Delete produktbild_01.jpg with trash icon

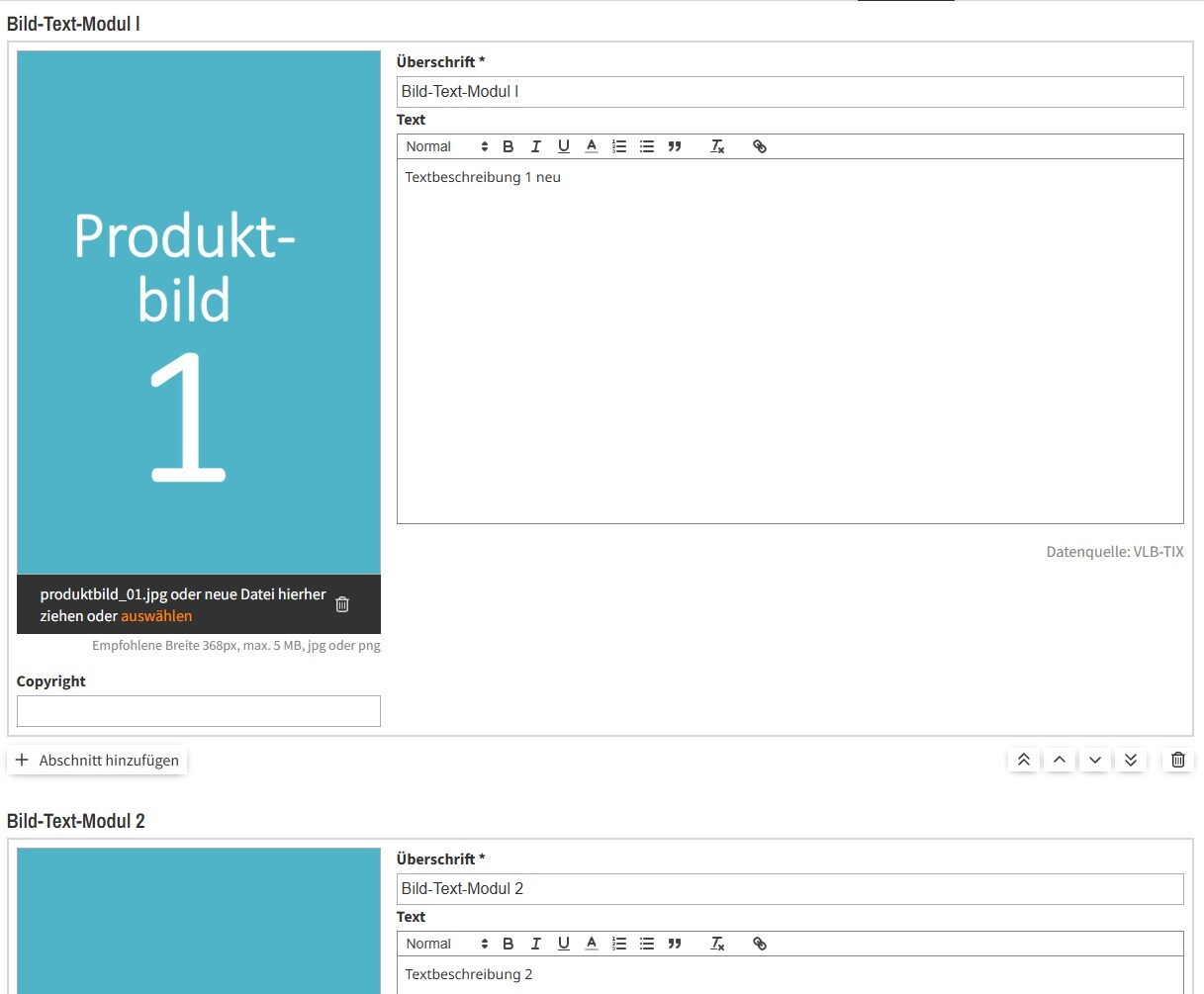pos(342,604)
